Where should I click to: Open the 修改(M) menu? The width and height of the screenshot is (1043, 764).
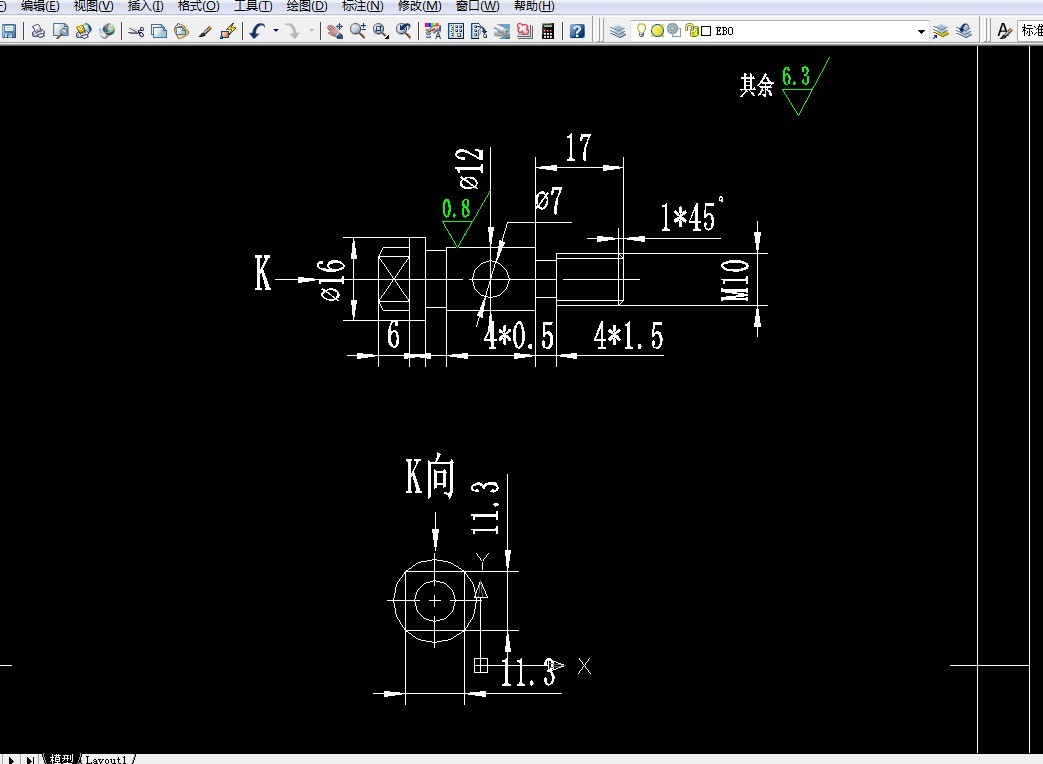pos(419,6)
